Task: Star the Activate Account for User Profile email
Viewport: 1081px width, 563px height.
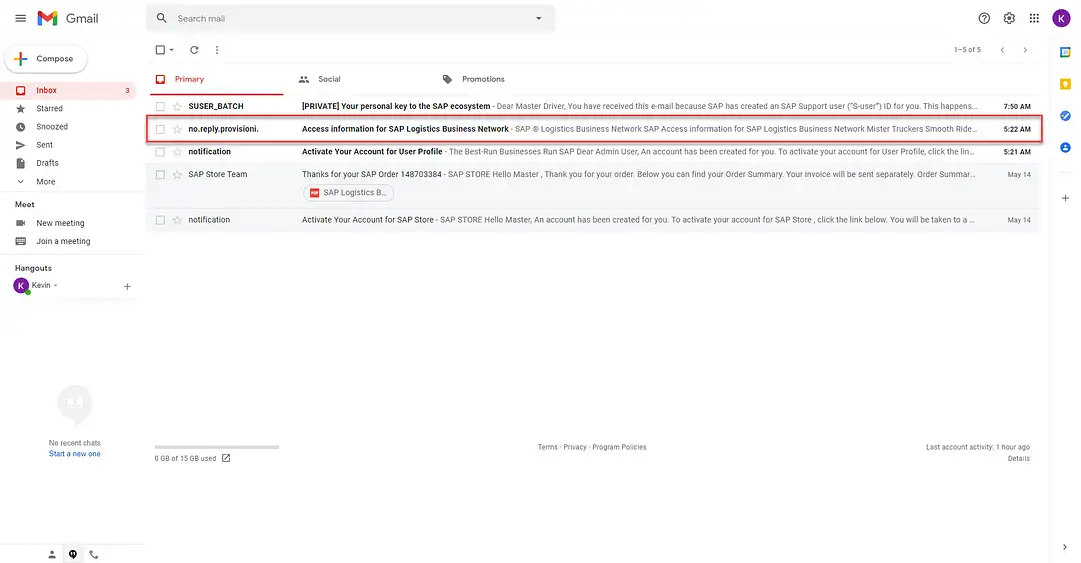Action: coord(177,152)
